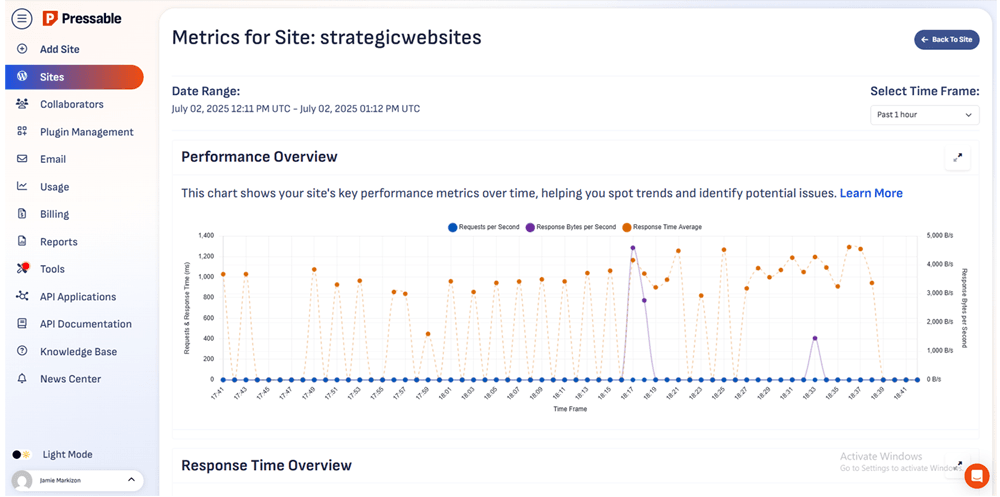Toggle the Light Mode switch
Image resolution: width=1000 pixels, height=497 pixels.
tap(22, 455)
